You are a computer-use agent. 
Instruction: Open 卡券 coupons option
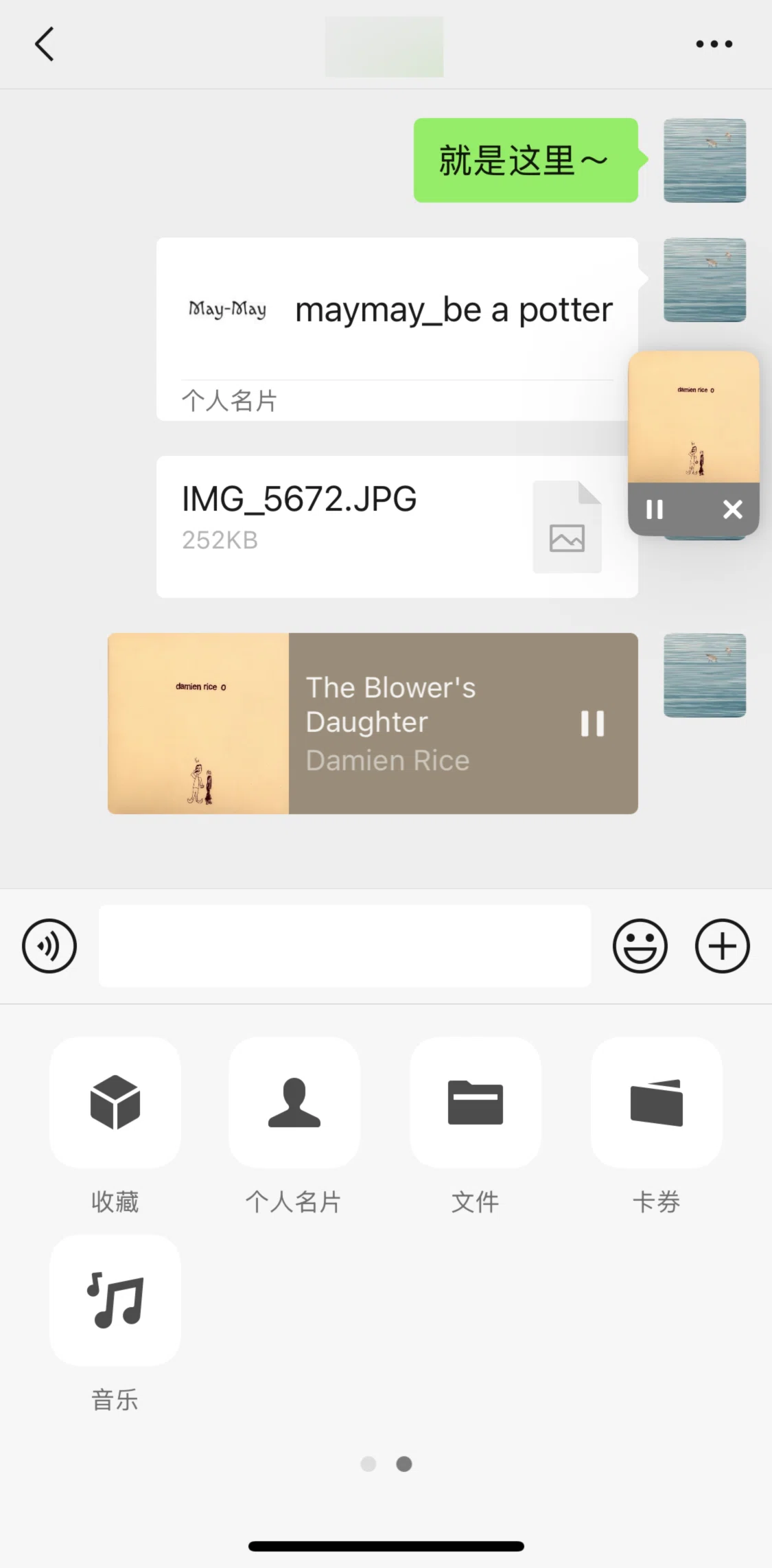pyautogui.click(x=657, y=1103)
